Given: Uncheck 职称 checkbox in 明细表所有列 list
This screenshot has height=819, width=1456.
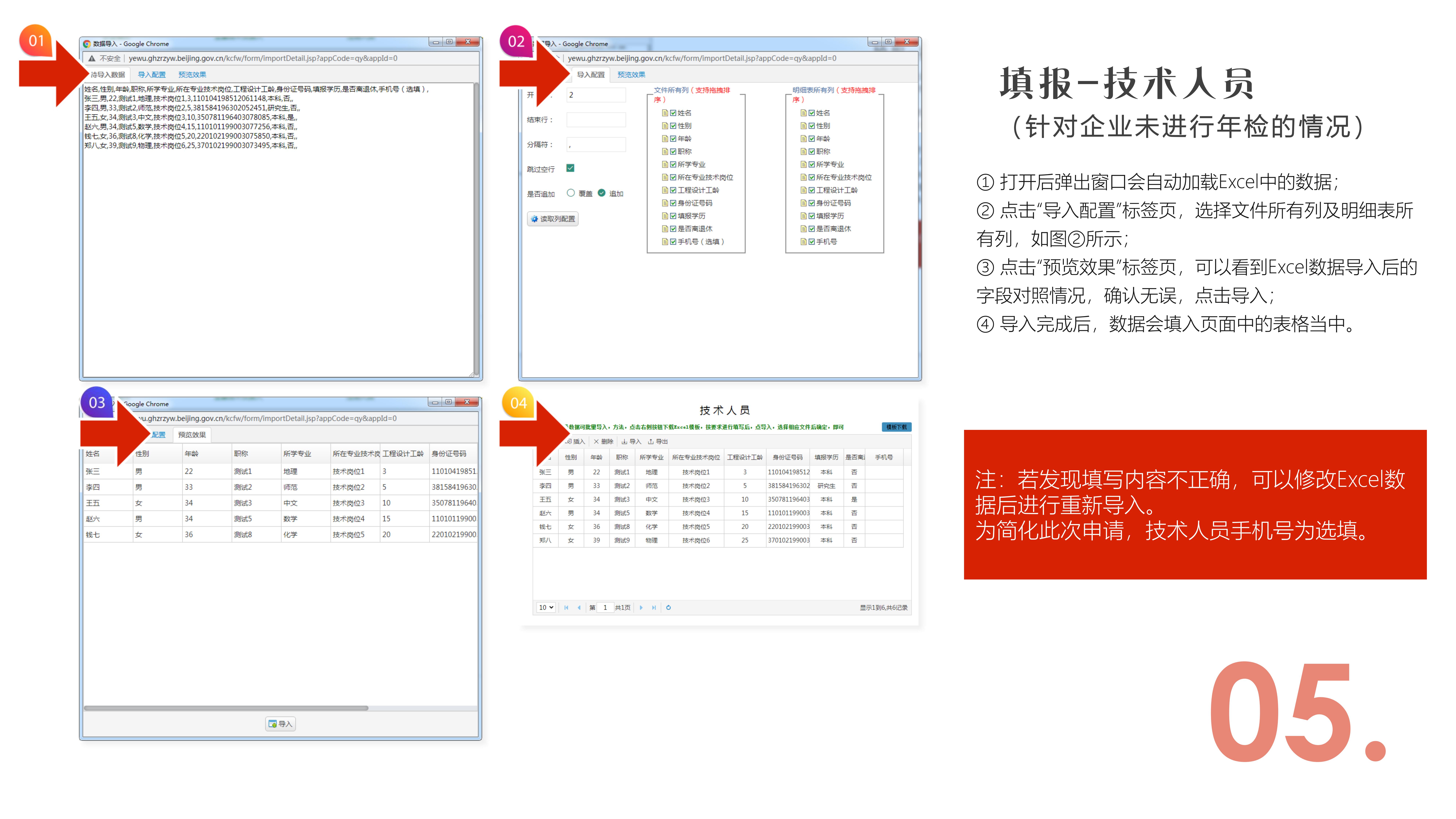Looking at the screenshot, I should (x=812, y=151).
